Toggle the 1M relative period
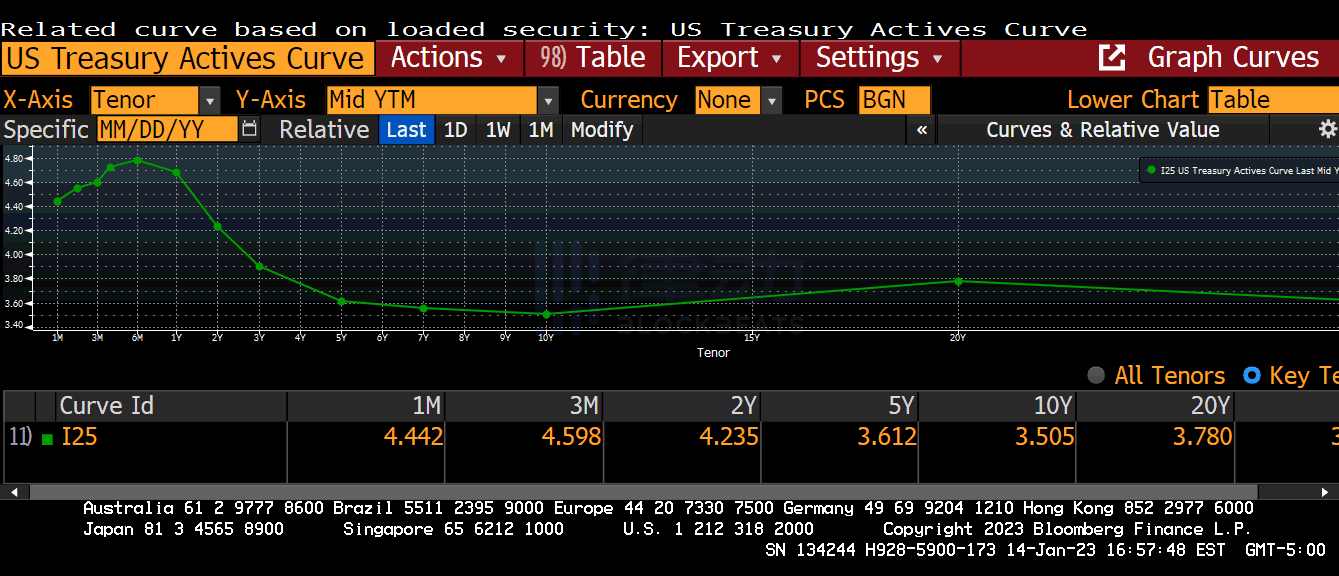 pos(541,130)
